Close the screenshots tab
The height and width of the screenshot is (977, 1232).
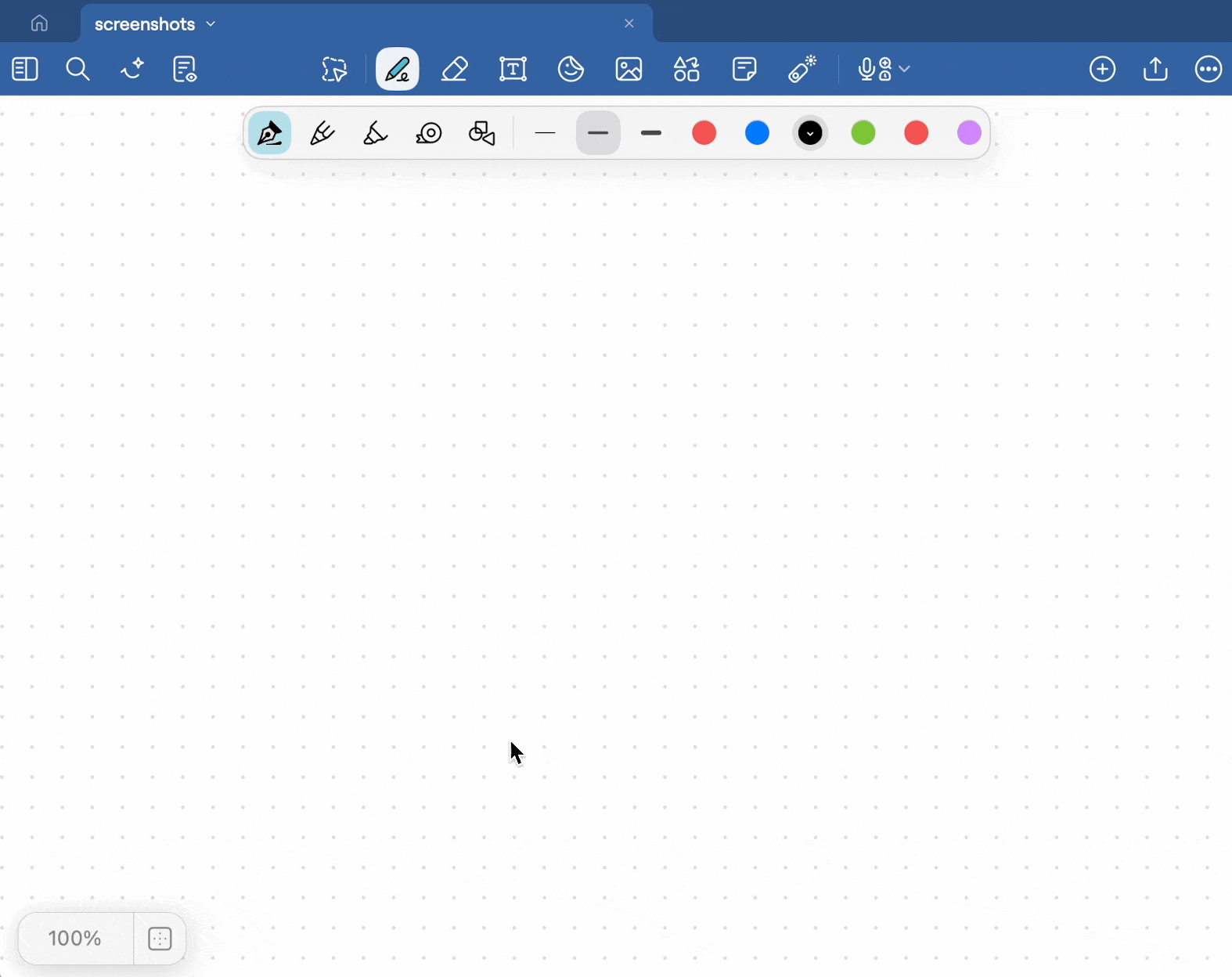(629, 23)
